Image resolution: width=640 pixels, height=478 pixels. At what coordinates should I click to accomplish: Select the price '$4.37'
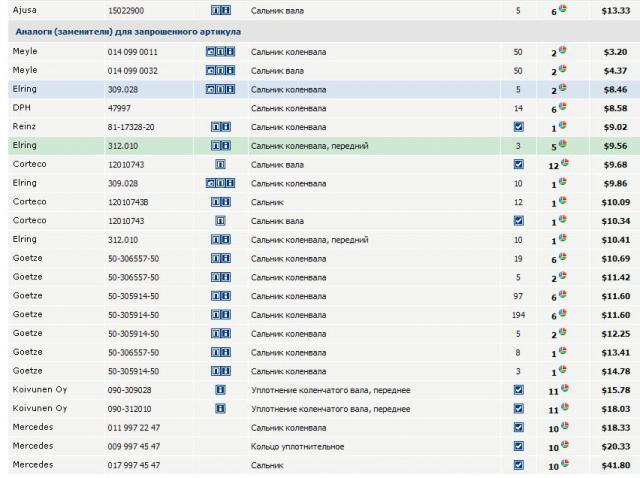(x=616, y=71)
